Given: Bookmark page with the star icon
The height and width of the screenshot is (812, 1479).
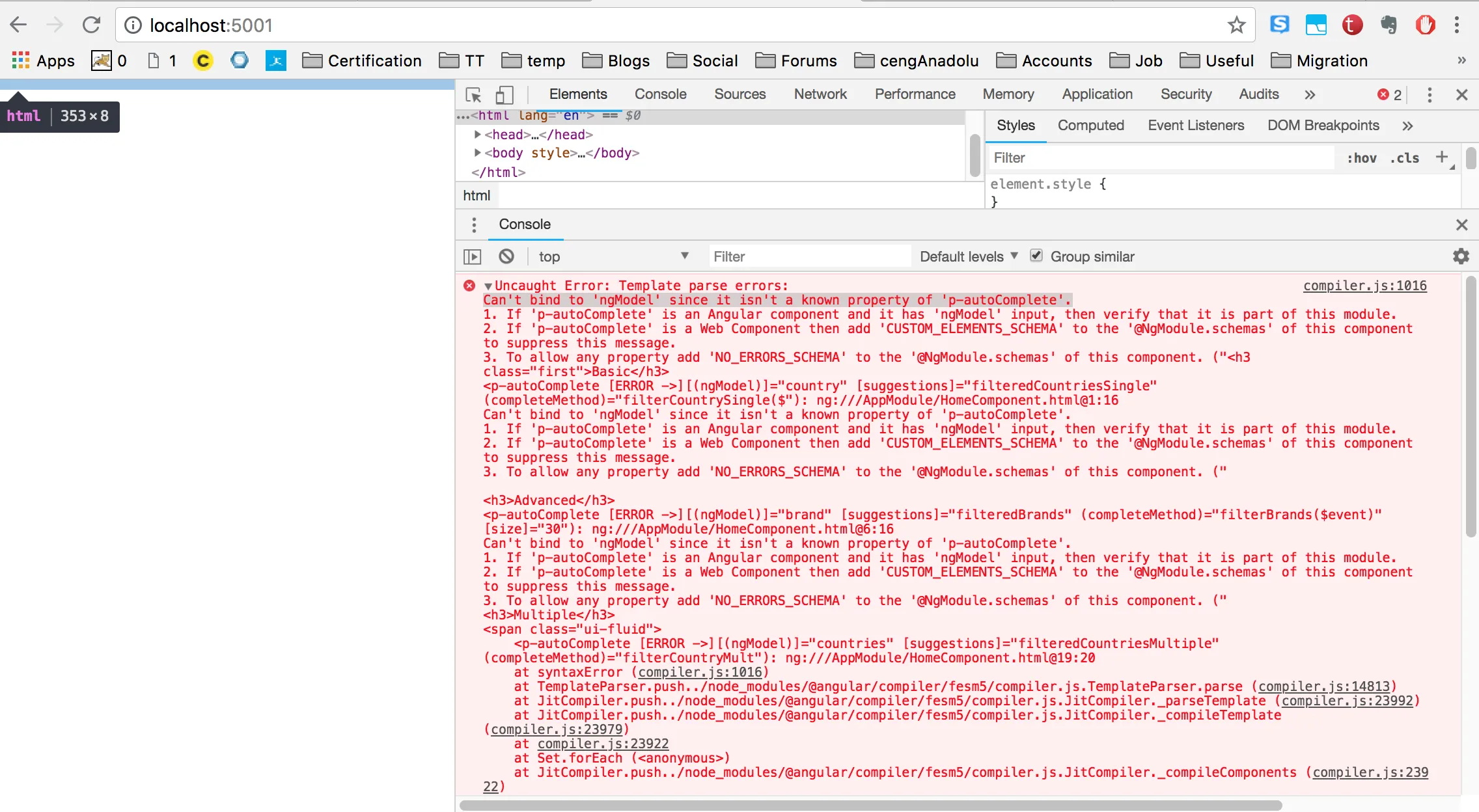Looking at the screenshot, I should pyautogui.click(x=1236, y=25).
